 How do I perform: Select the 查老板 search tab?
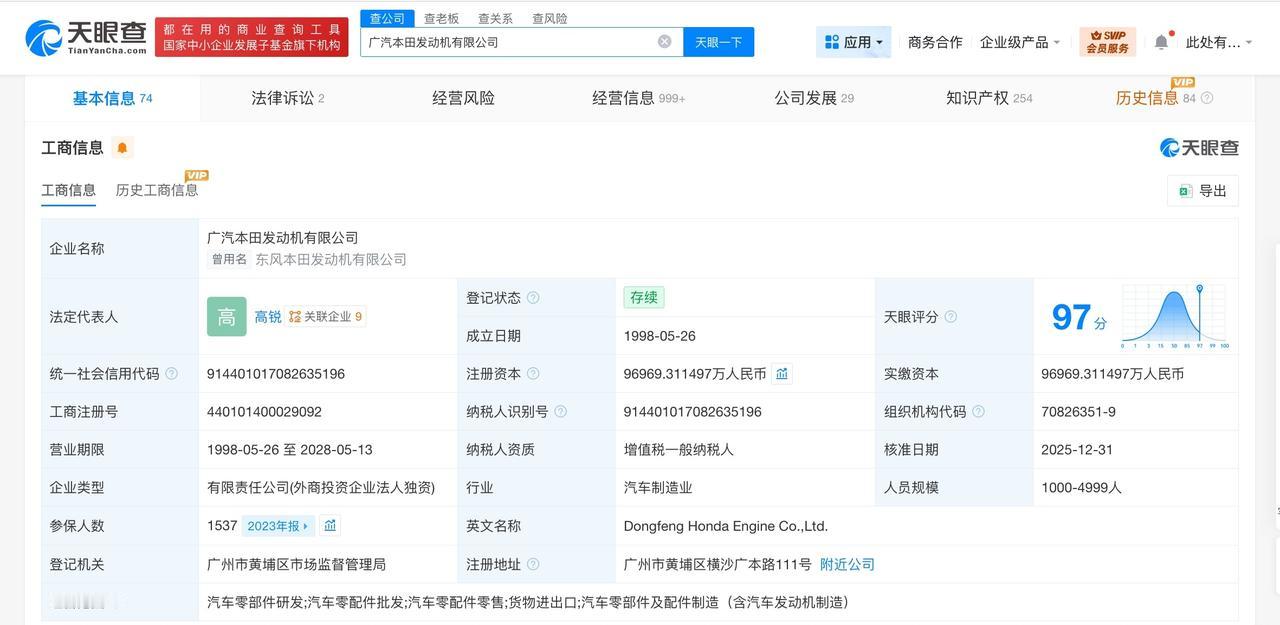click(x=441, y=18)
